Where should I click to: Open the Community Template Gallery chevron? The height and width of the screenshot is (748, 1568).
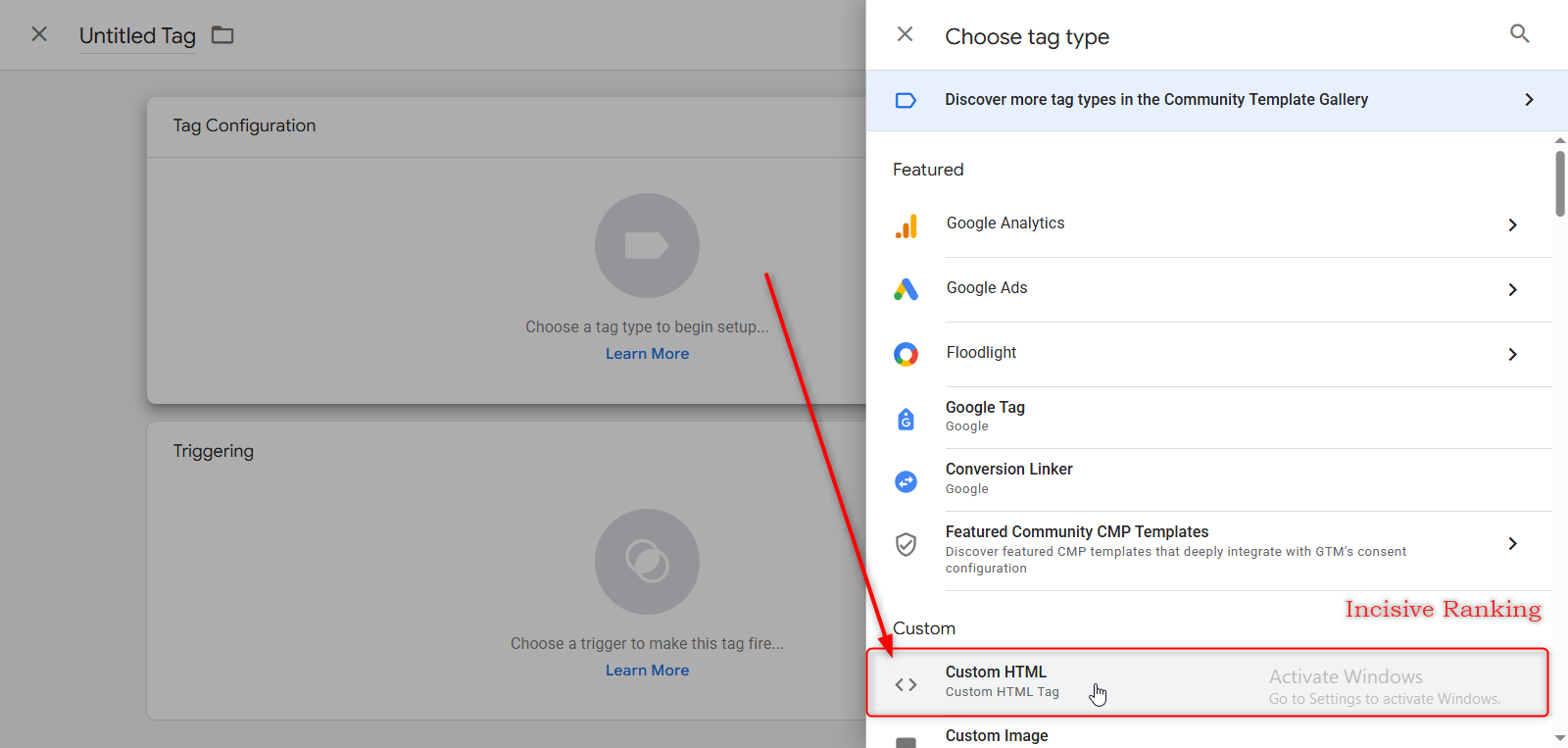[x=1529, y=100]
